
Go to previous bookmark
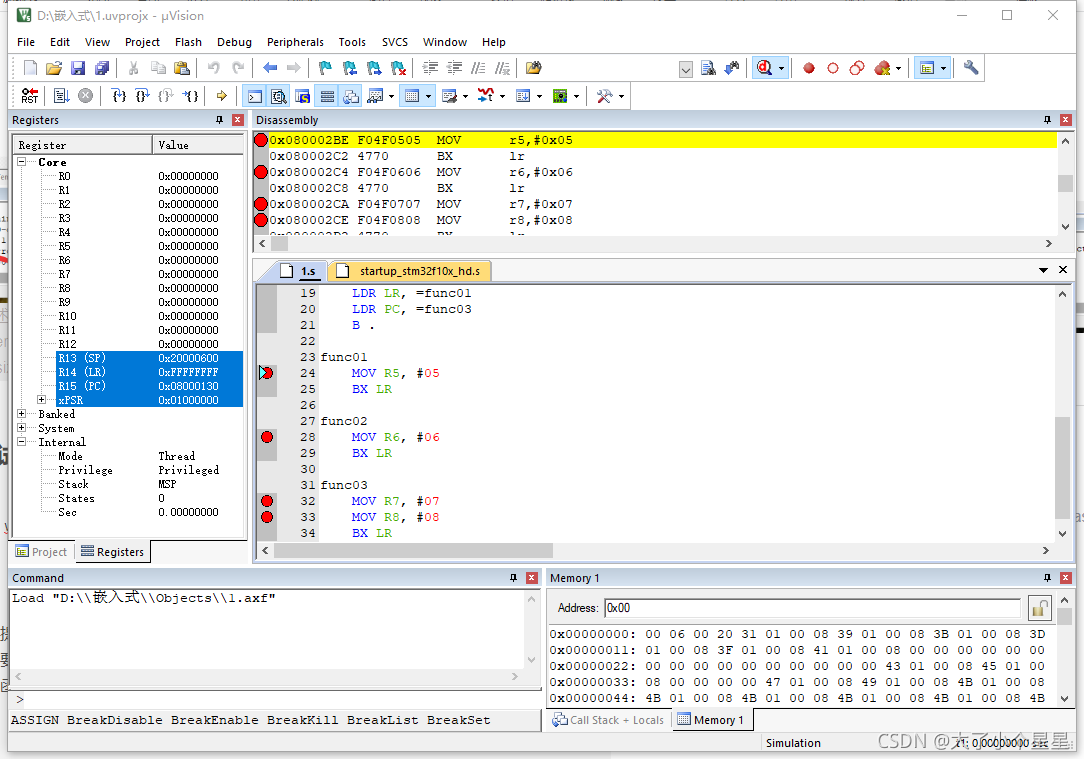click(x=350, y=68)
